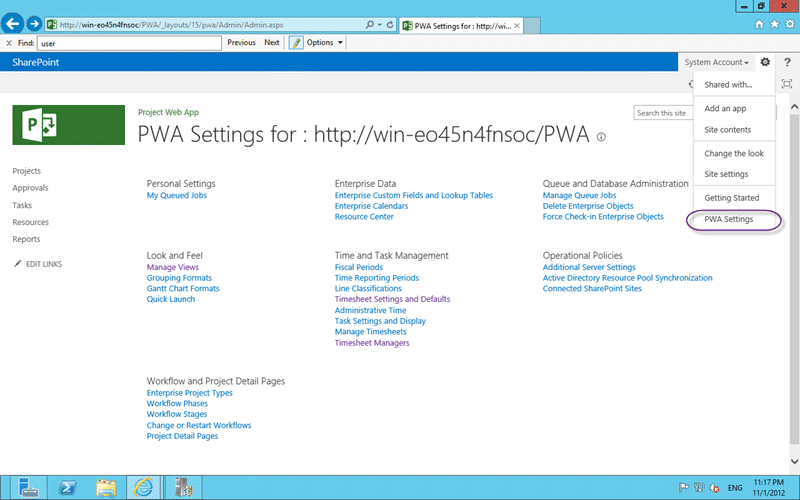Open Approvals in Quick Launch

(x=30, y=188)
